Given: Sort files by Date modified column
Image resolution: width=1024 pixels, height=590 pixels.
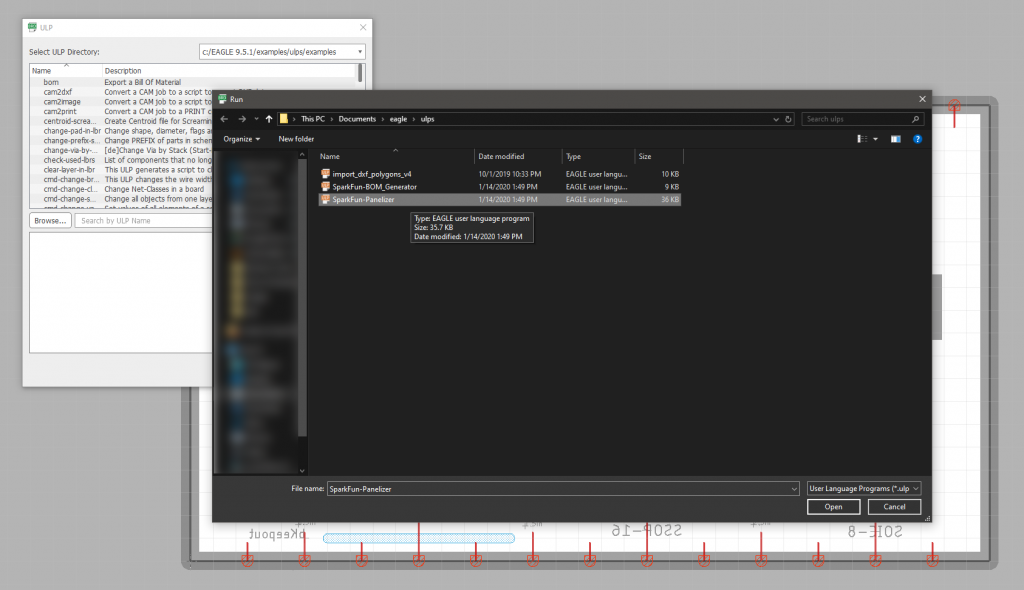Looking at the screenshot, I should point(500,157).
